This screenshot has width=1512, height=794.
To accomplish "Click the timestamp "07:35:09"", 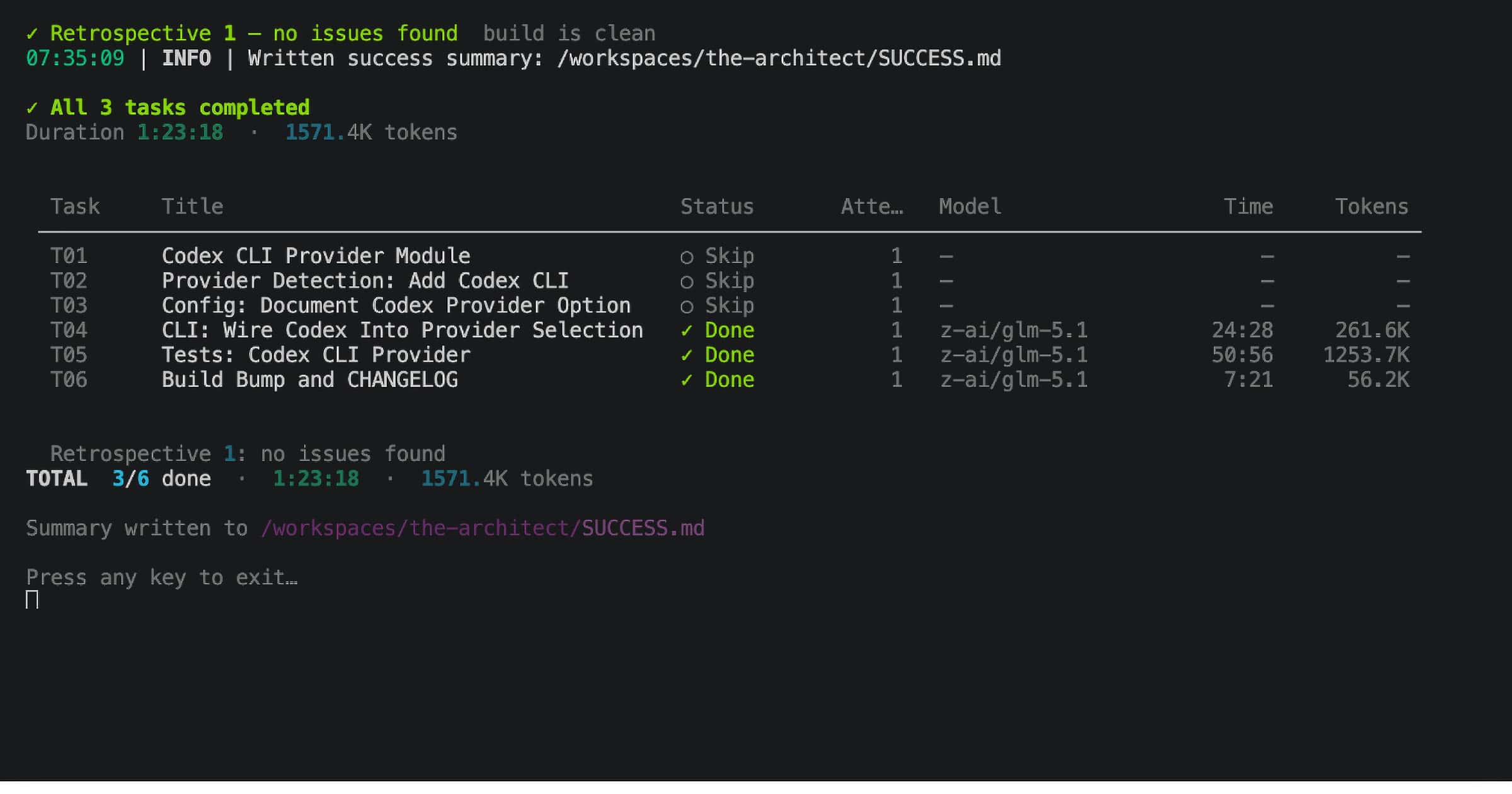I will pyautogui.click(x=75, y=58).
